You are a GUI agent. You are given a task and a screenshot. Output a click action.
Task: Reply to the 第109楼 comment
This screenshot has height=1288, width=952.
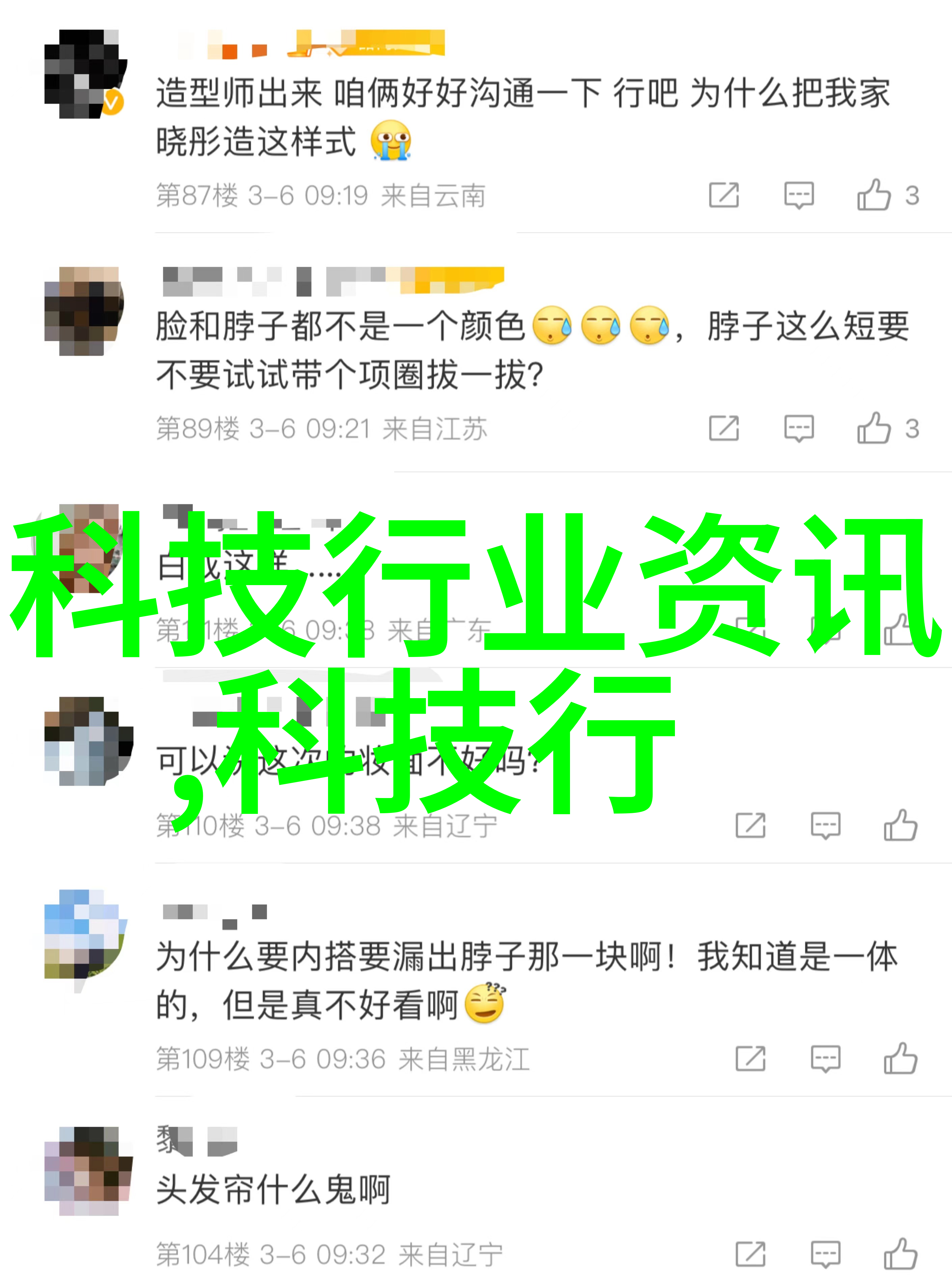pyautogui.click(x=826, y=1059)
